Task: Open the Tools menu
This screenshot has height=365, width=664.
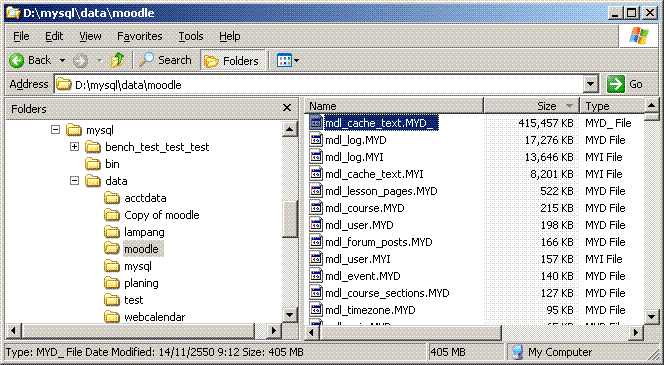Action: [191, 36]
